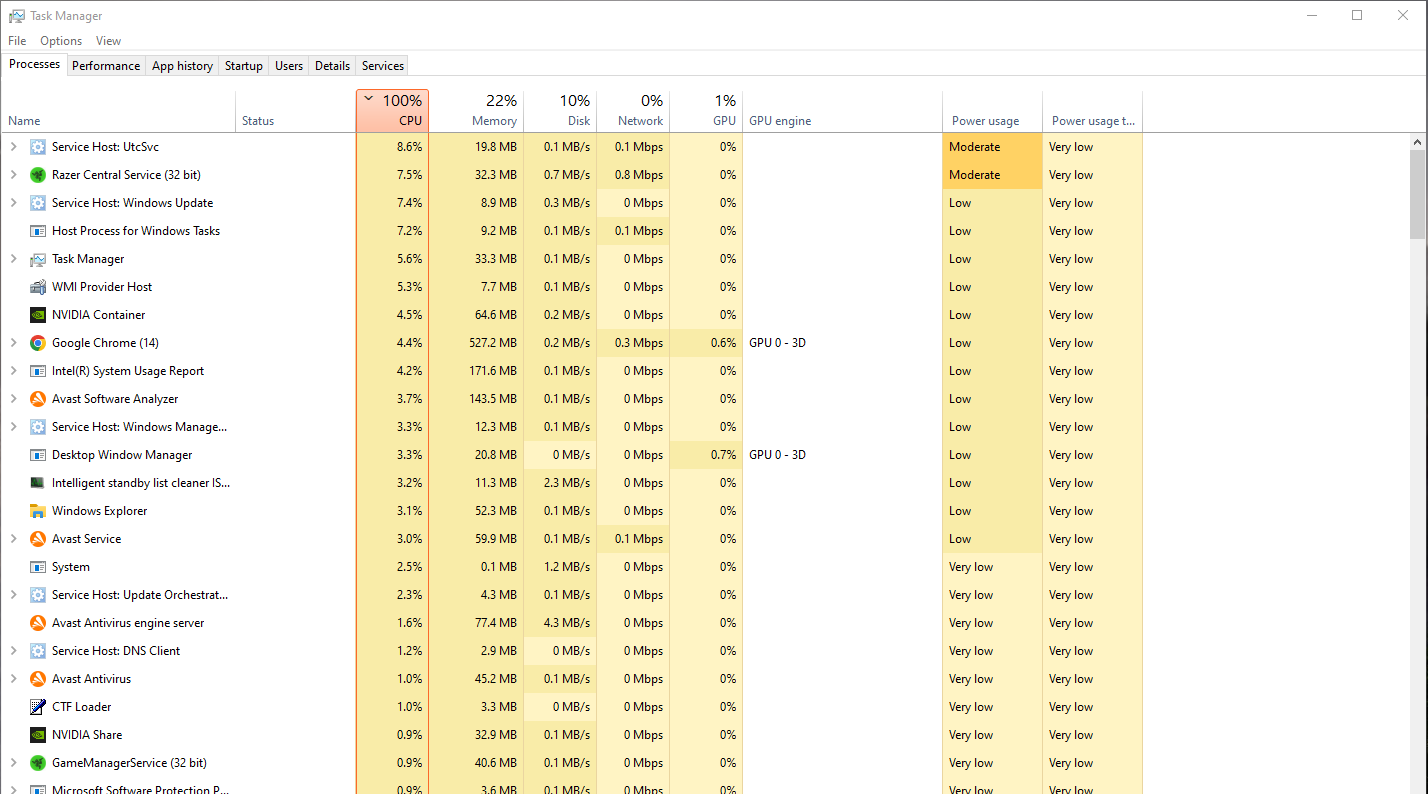Sort by the Power usage column header
1428x794 pixels.
coord(992,111)
